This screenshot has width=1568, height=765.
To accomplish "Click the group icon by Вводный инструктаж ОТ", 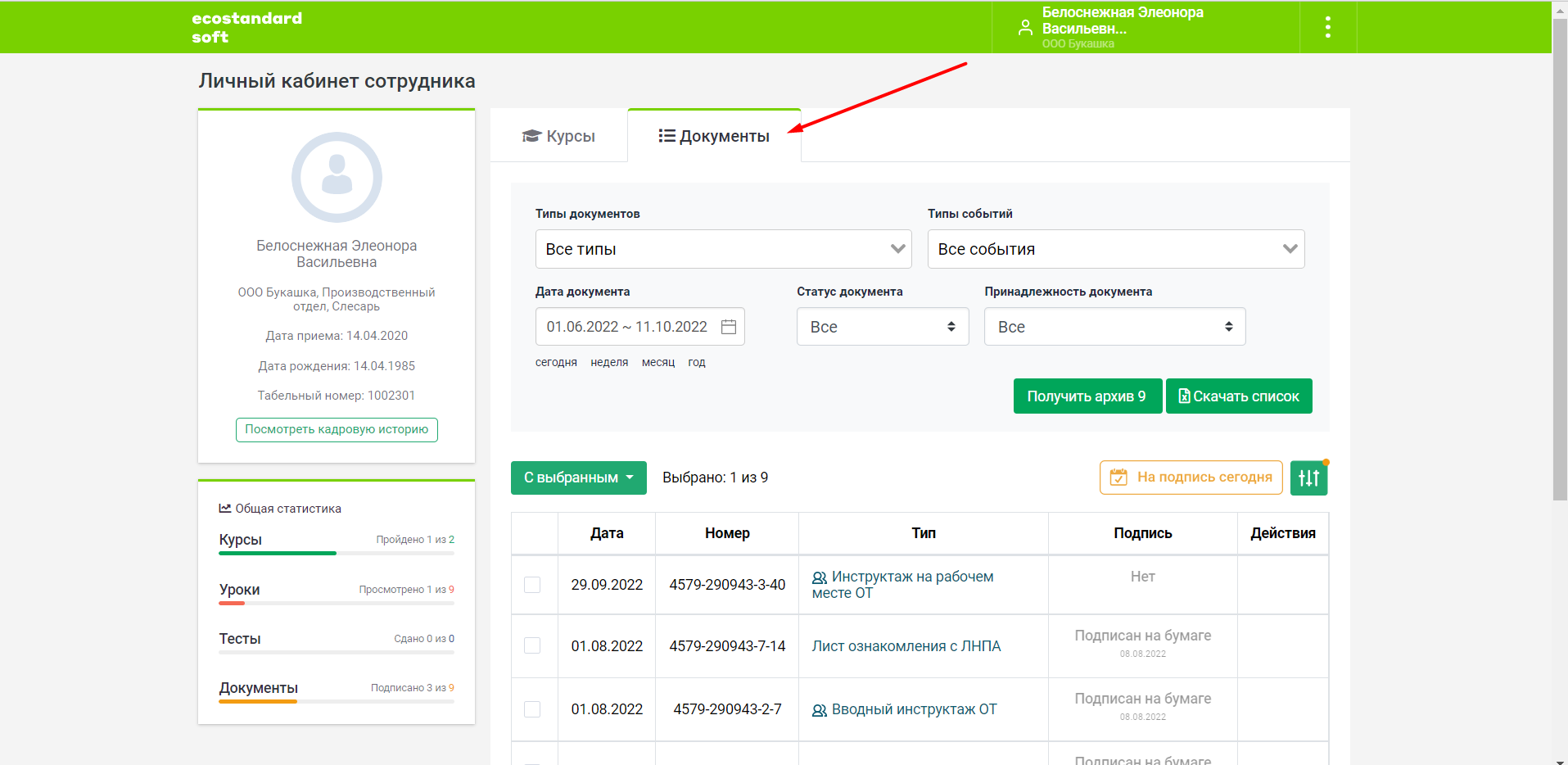I will point(820,710).
